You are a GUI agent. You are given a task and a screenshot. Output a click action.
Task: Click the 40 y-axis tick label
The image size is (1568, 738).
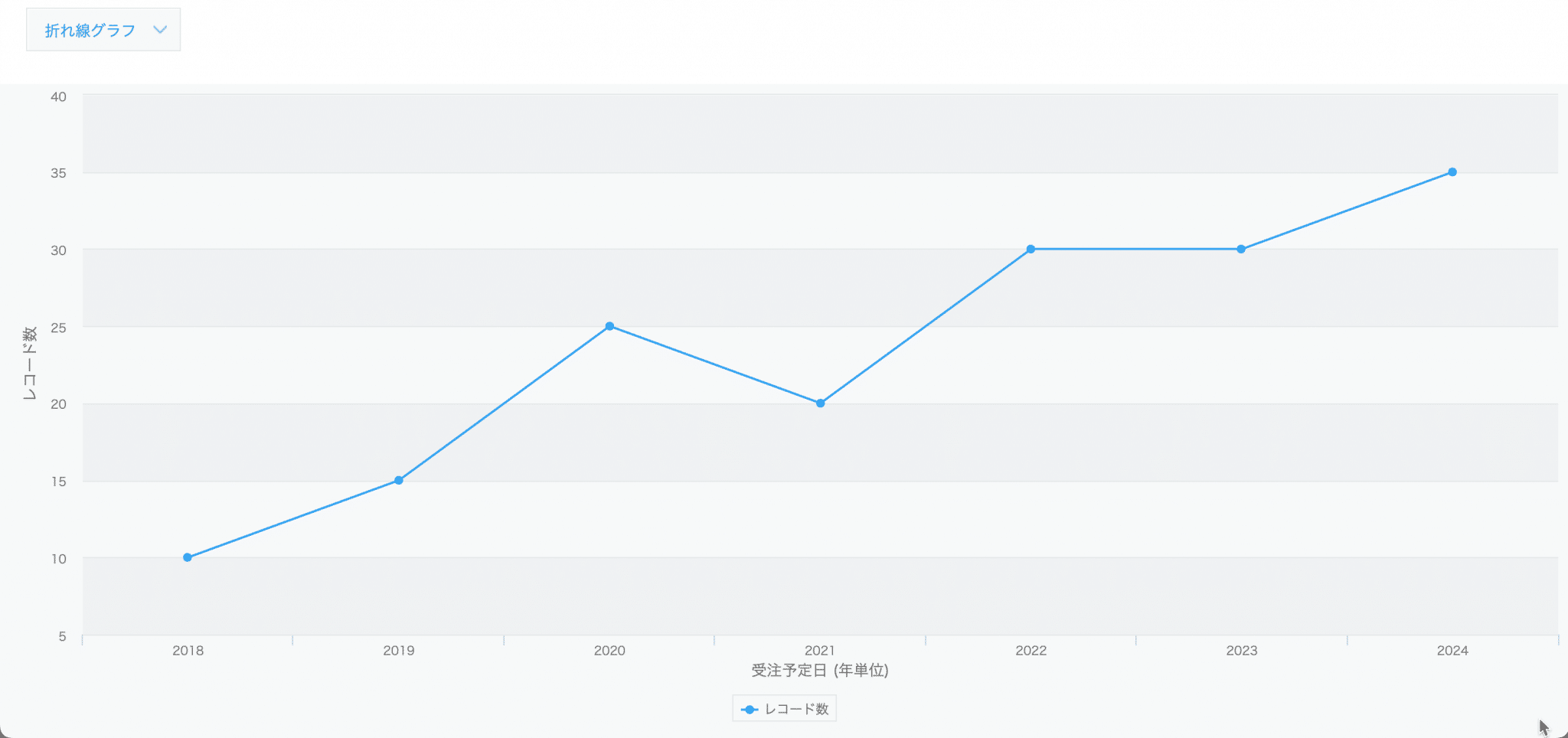tap(59, 96)
